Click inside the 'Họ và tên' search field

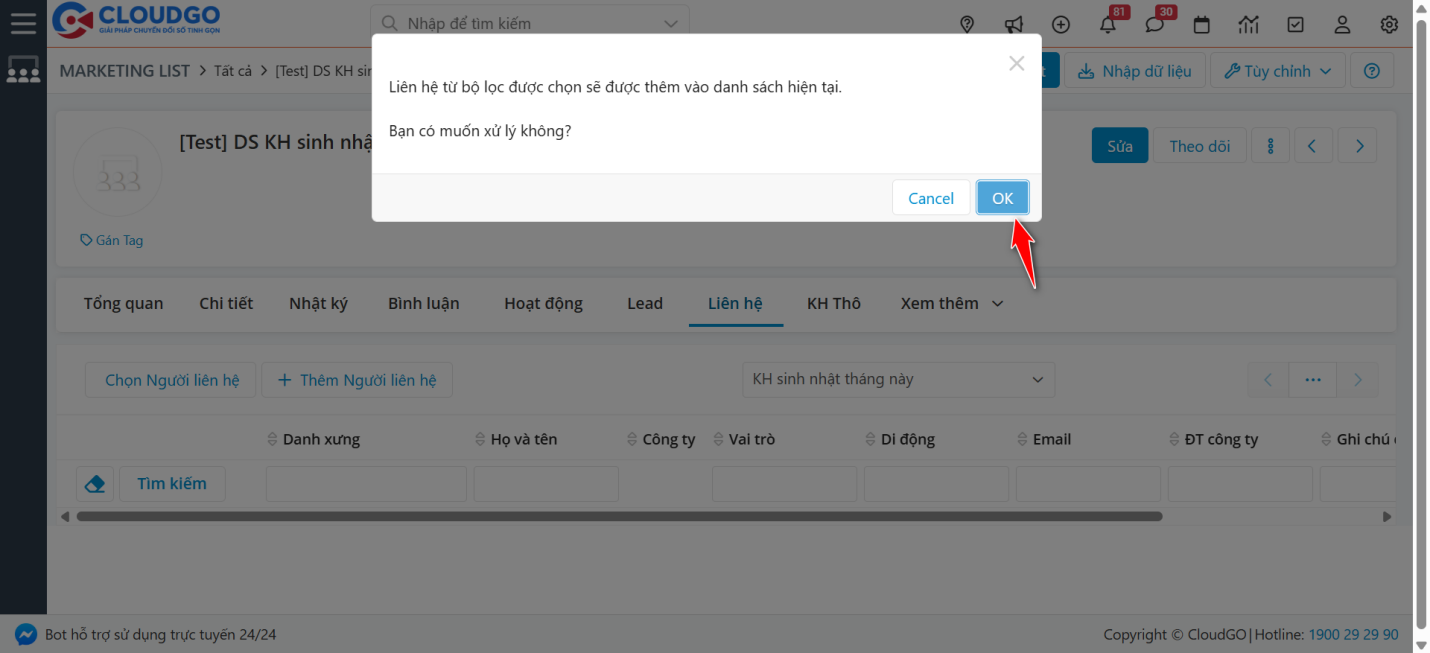545,483
